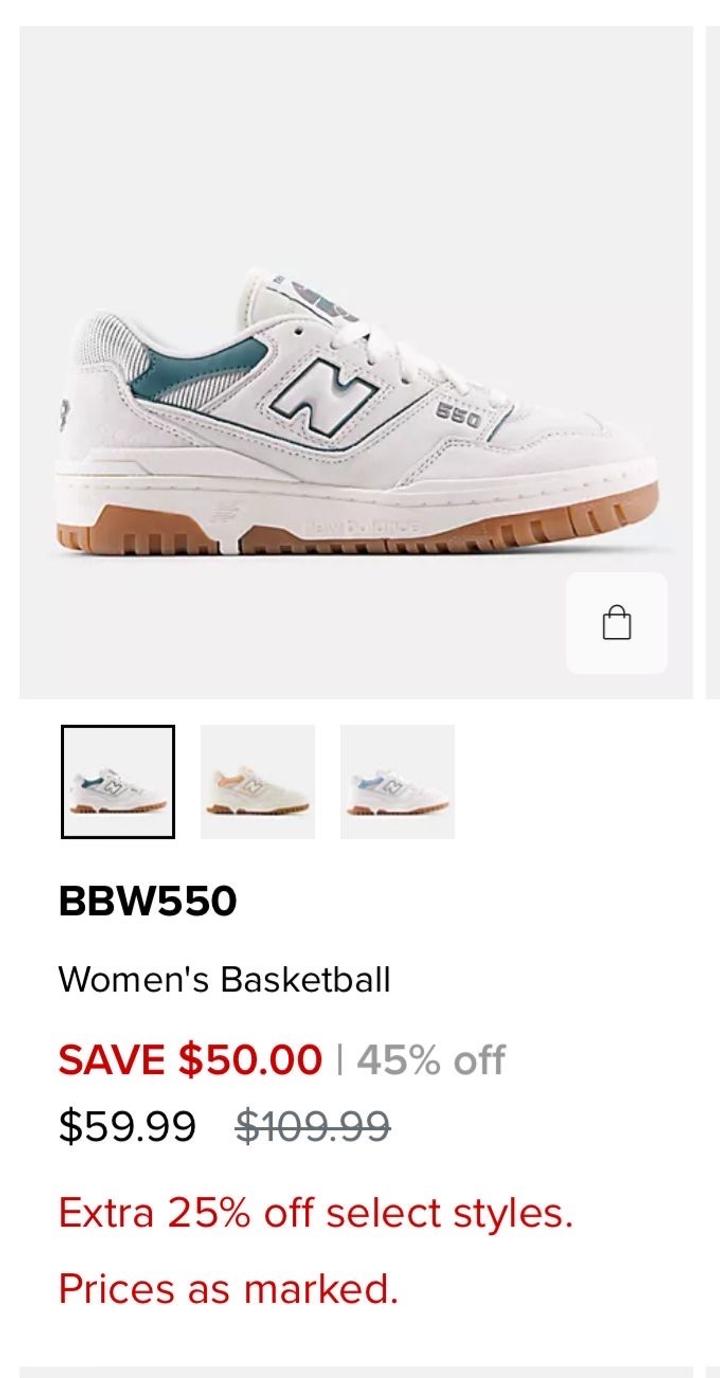The width and height of the screenshot is (720, 1378).
Task: Click the crossed-out $109.99 original price
Action: pyautogui.click(x=312, y=1127)
